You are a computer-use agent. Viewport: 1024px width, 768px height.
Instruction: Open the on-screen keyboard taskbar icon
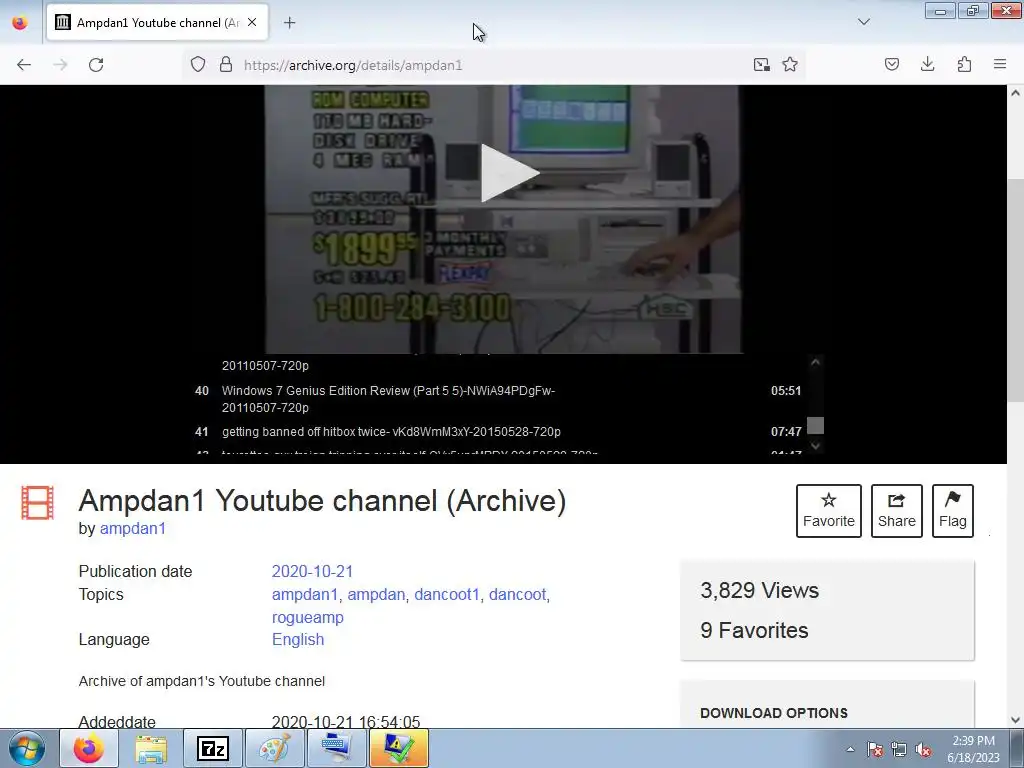point(337,748)
